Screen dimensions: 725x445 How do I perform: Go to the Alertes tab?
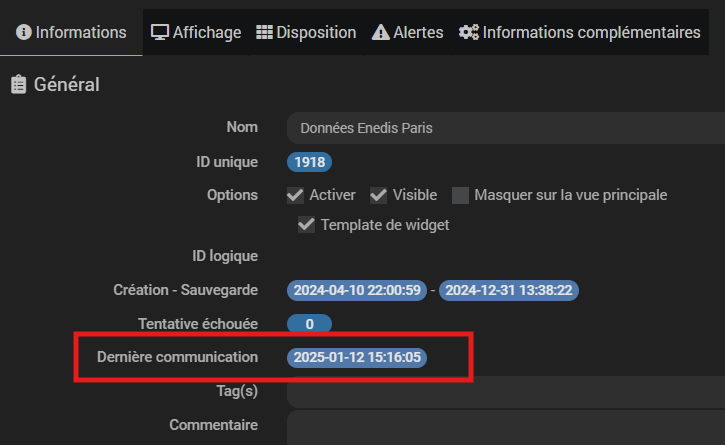click(x=418, y=33)
